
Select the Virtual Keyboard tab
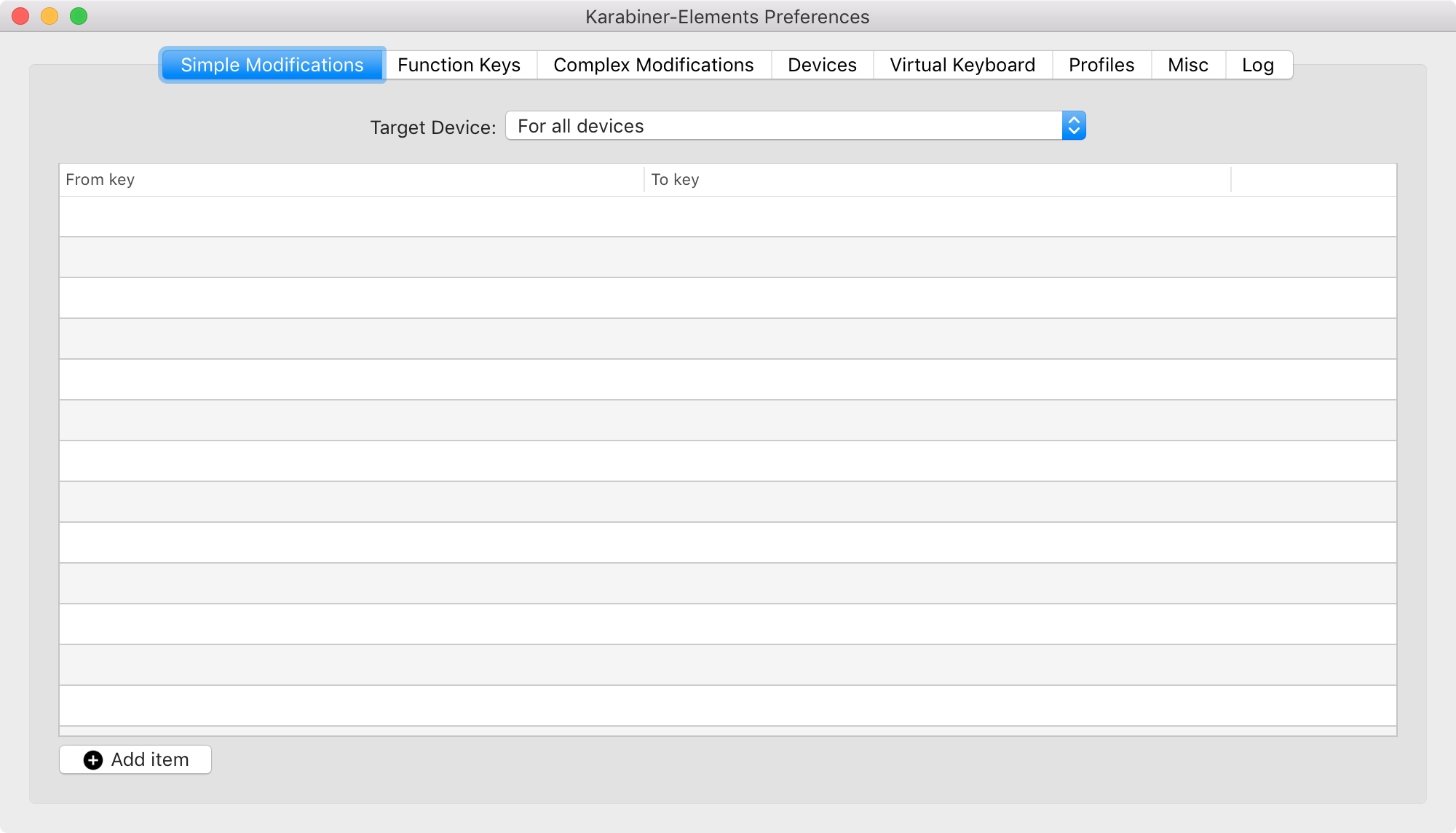(962, 66)
